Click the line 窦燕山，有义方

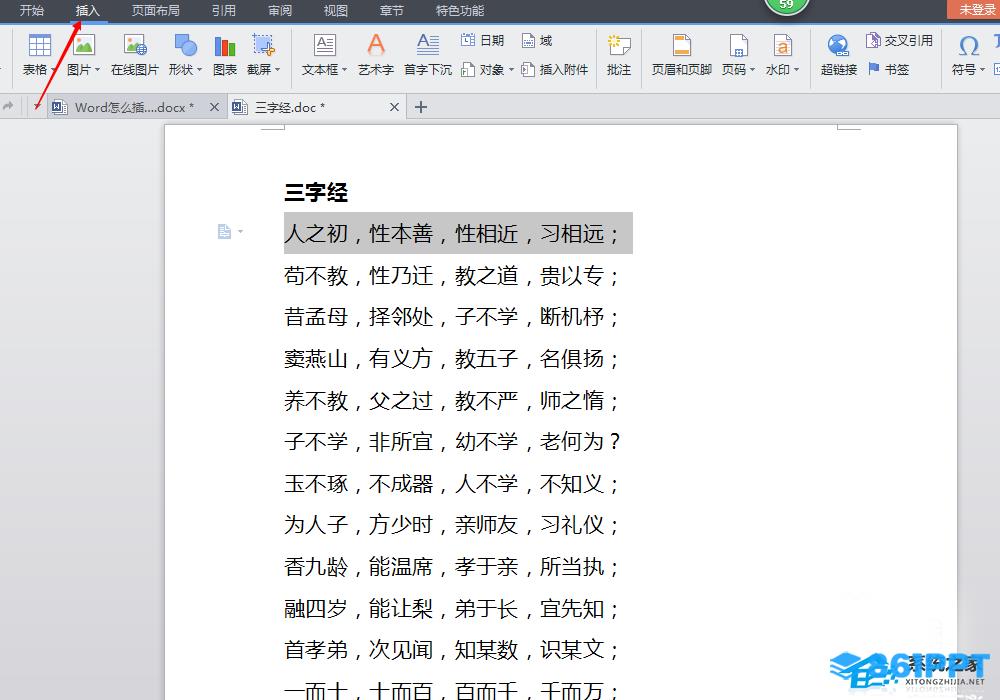(x=452, y=358)
